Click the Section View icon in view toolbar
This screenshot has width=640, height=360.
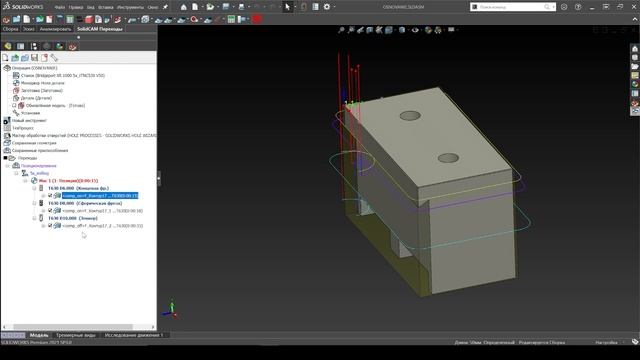pos(370,30)
